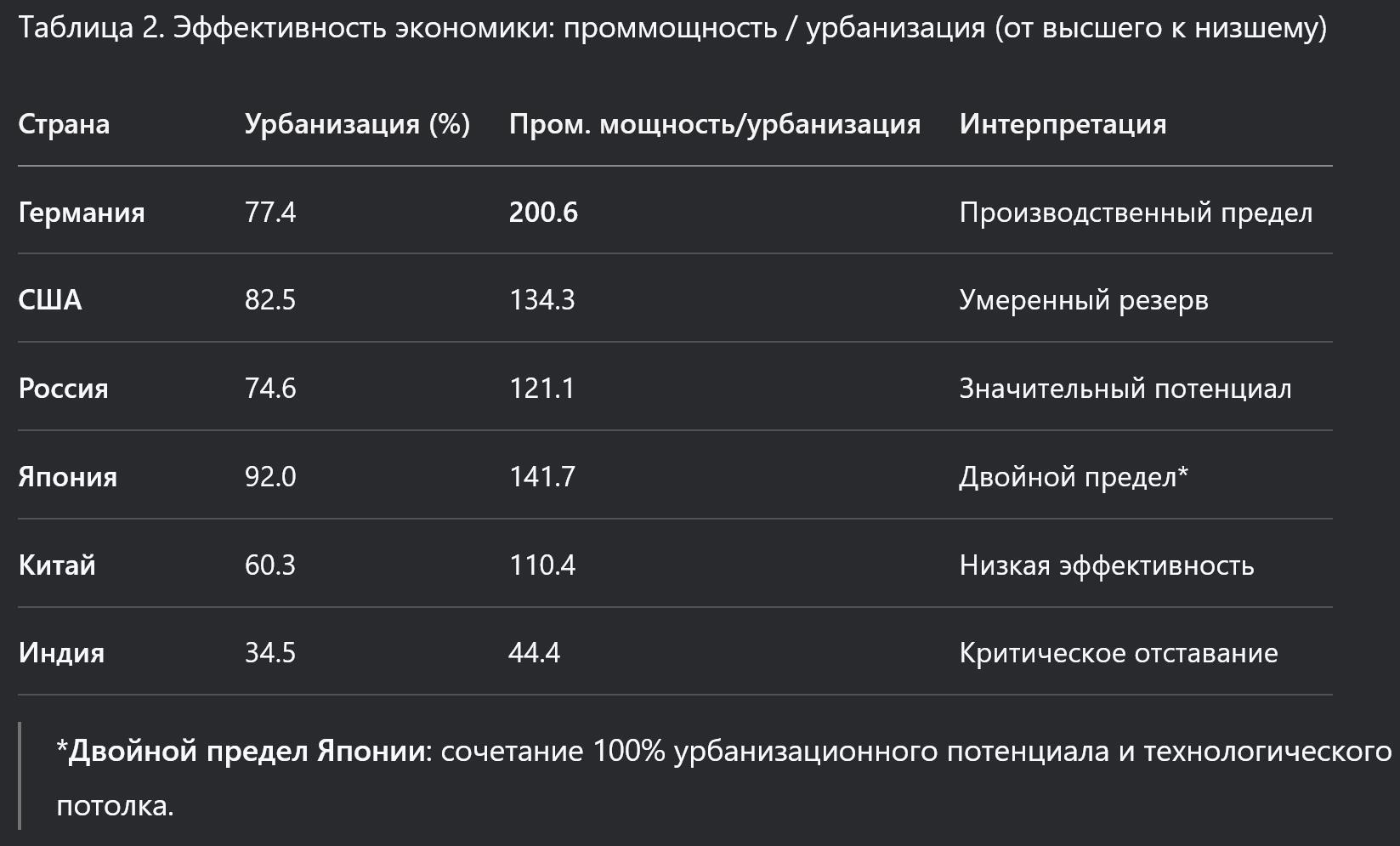Click the 'Урбанизация (%)' column header
The width and height of the screenshot is (1400, 846).
coord(357,124)
